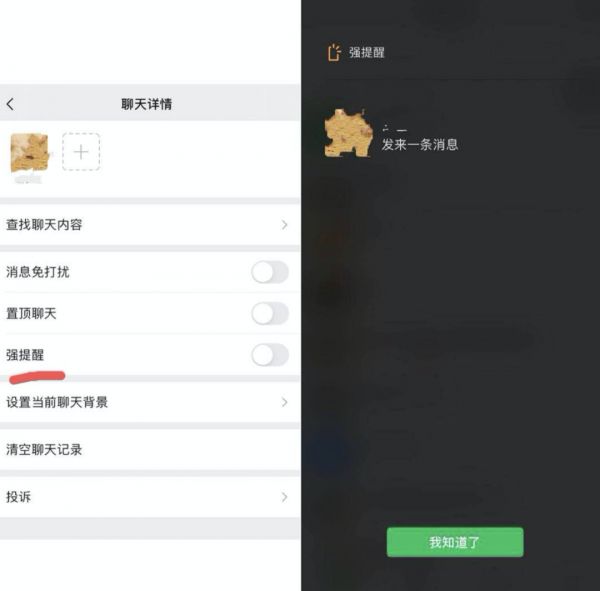This screenshot has height=591, width=600.
Task: Tap the 强提醒 header label on dark screen
Action: point(367,53)
